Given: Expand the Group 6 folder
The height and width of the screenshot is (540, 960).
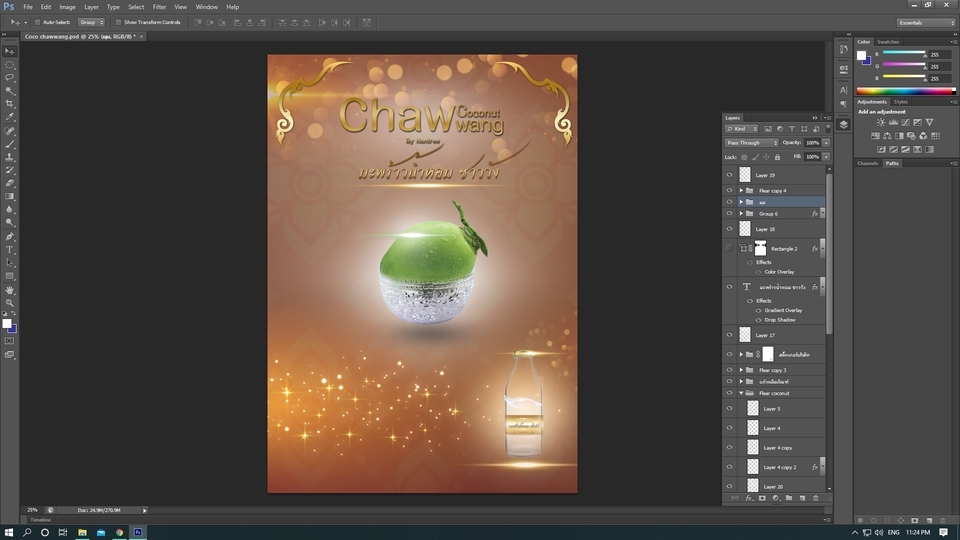Looking at the screenshot, I should click(741, 214).
